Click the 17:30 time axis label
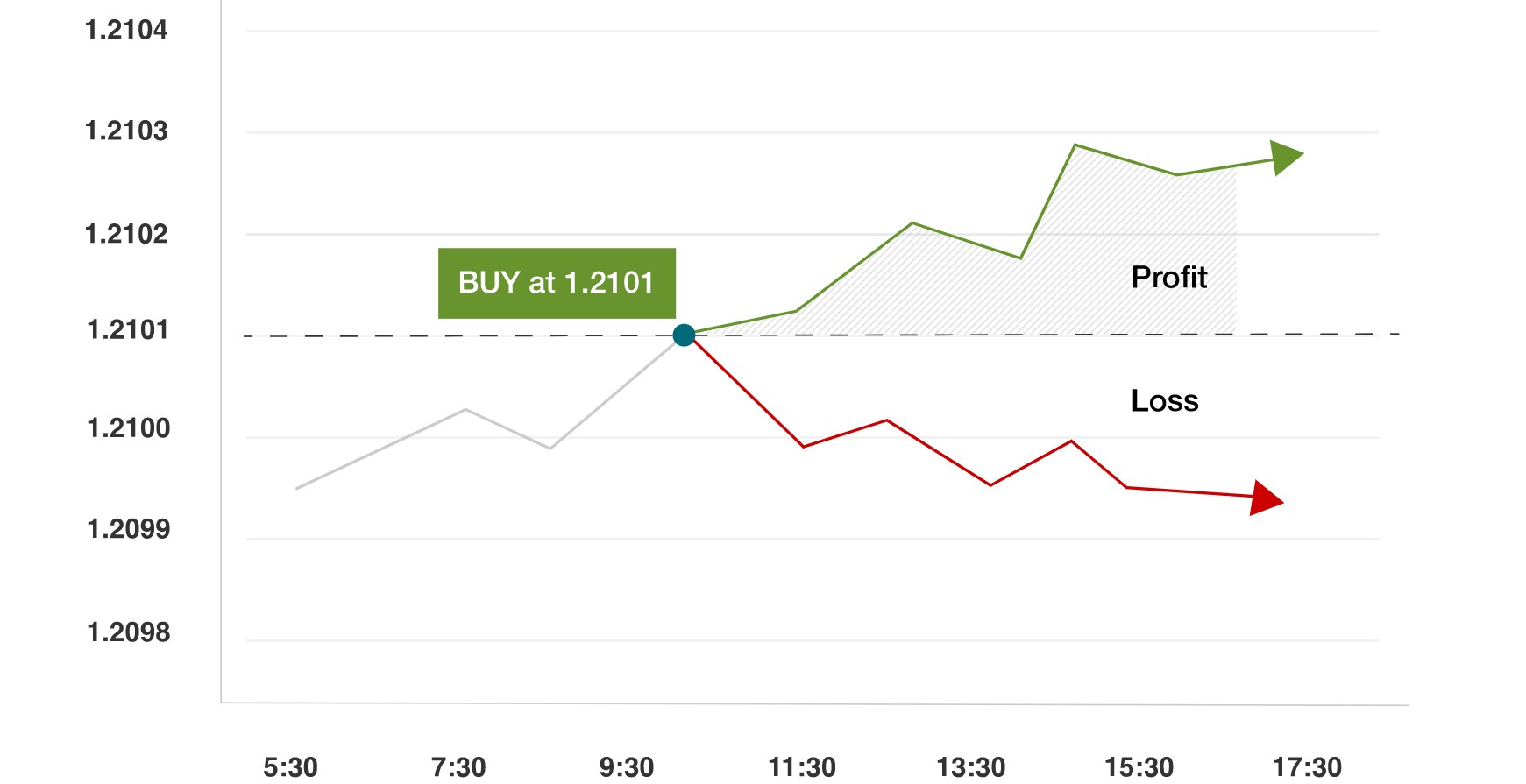The width and height of the screenshot is (1526, 784). pyautogui.click(x=1308, y=767)
